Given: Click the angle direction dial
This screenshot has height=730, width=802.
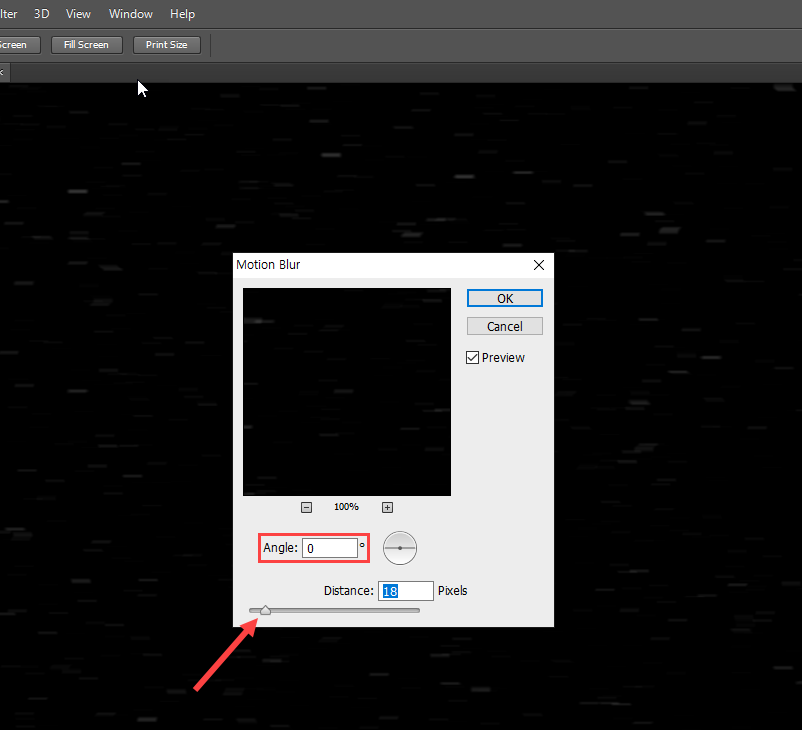Looking at the screenshot, I should click(x=400, y=548).
